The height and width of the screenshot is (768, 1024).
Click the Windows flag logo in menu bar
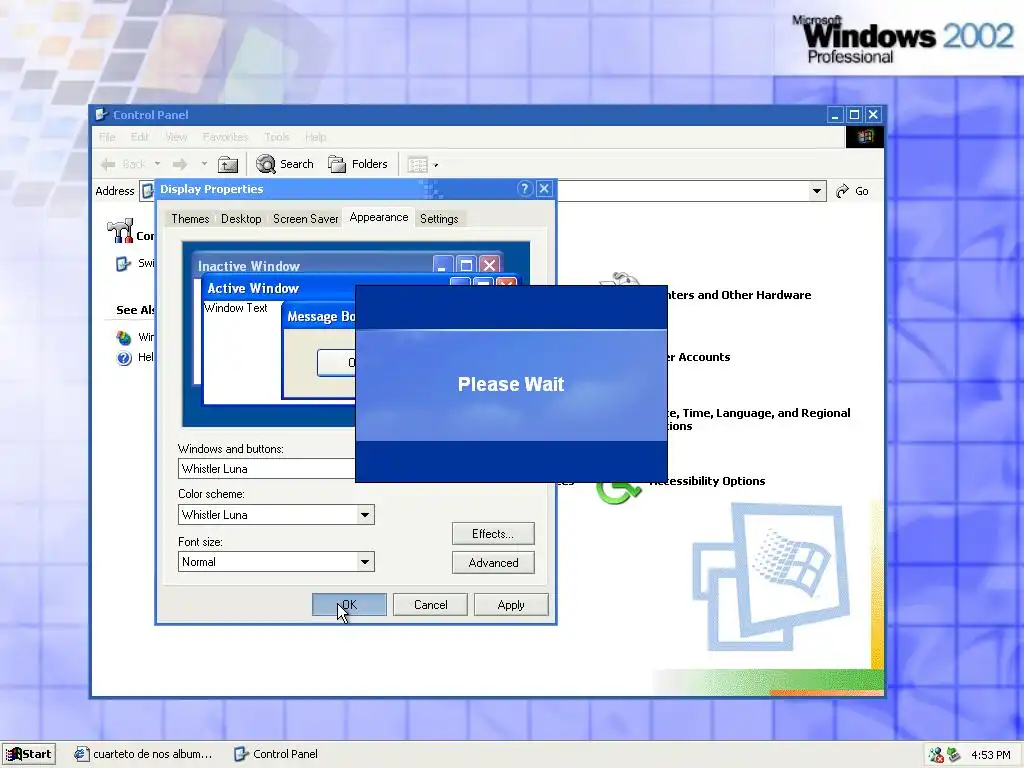pos(865,136)
